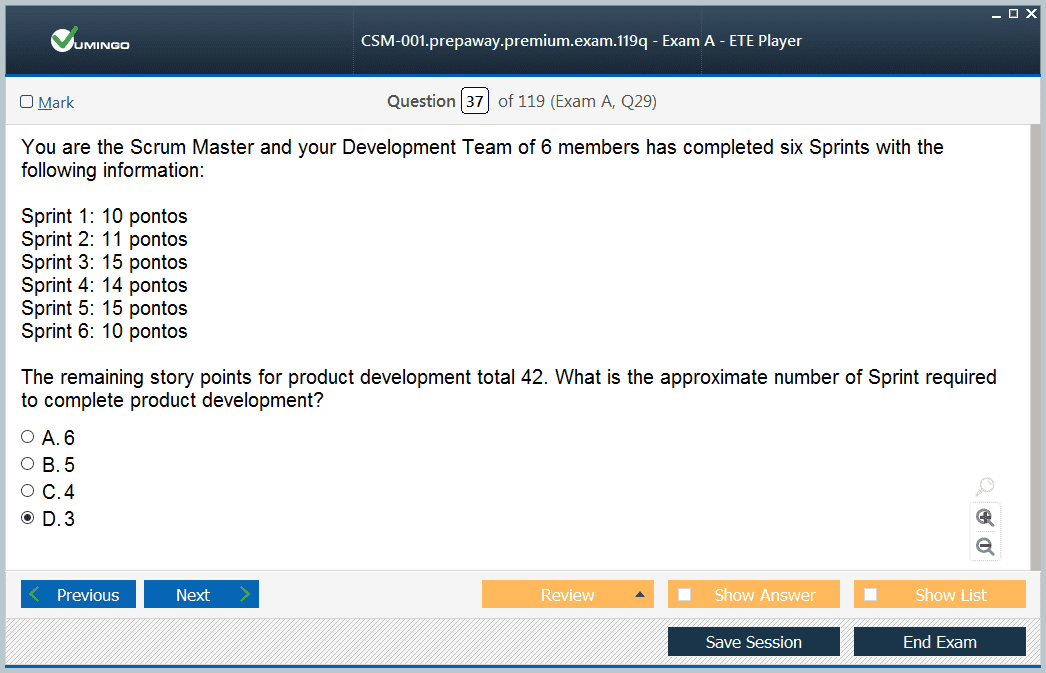Enable the Show List checkbox
The image size is (1046, 673).
[871, 595]
